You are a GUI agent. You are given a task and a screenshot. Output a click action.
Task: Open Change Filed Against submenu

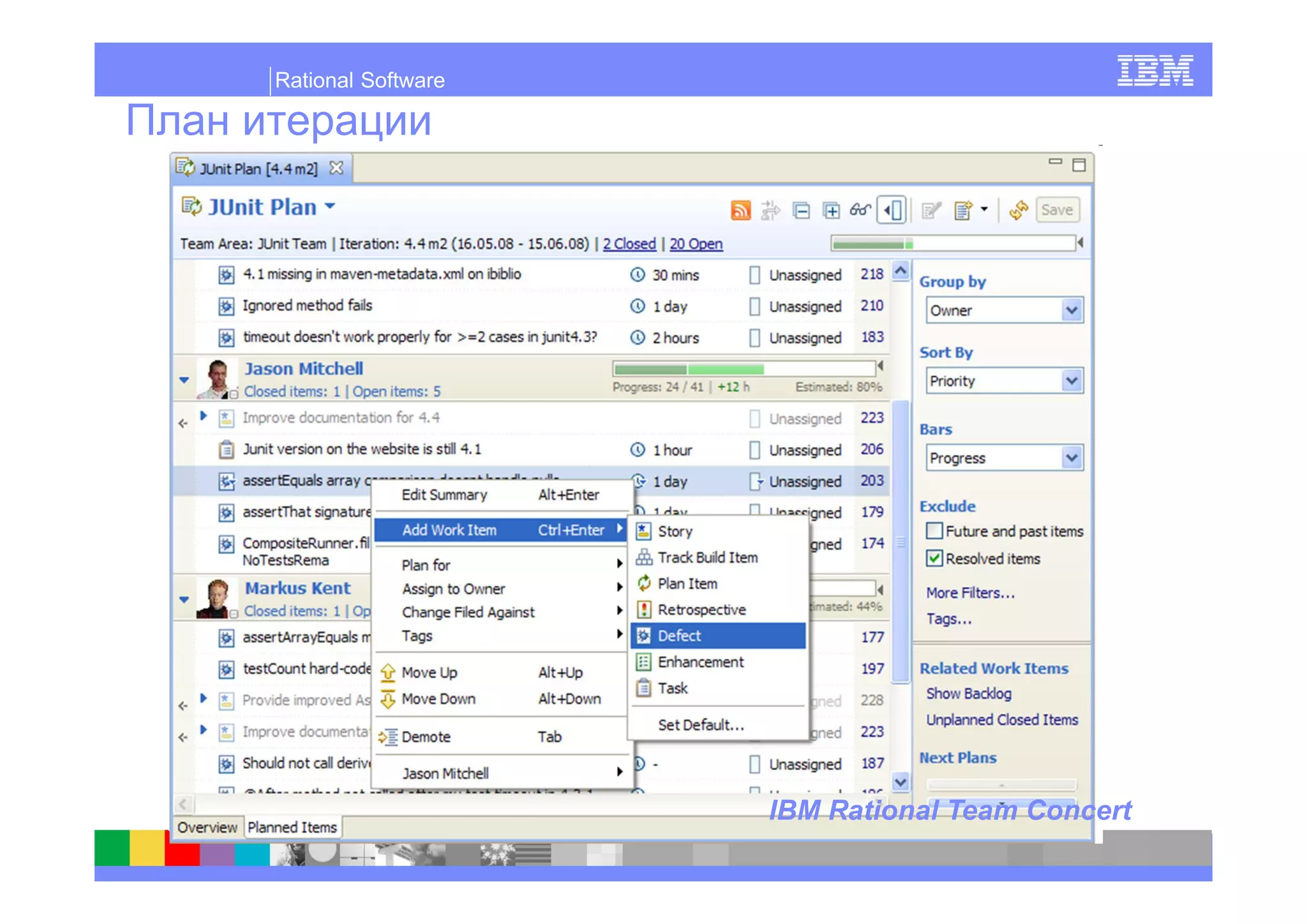click(501, 612)
